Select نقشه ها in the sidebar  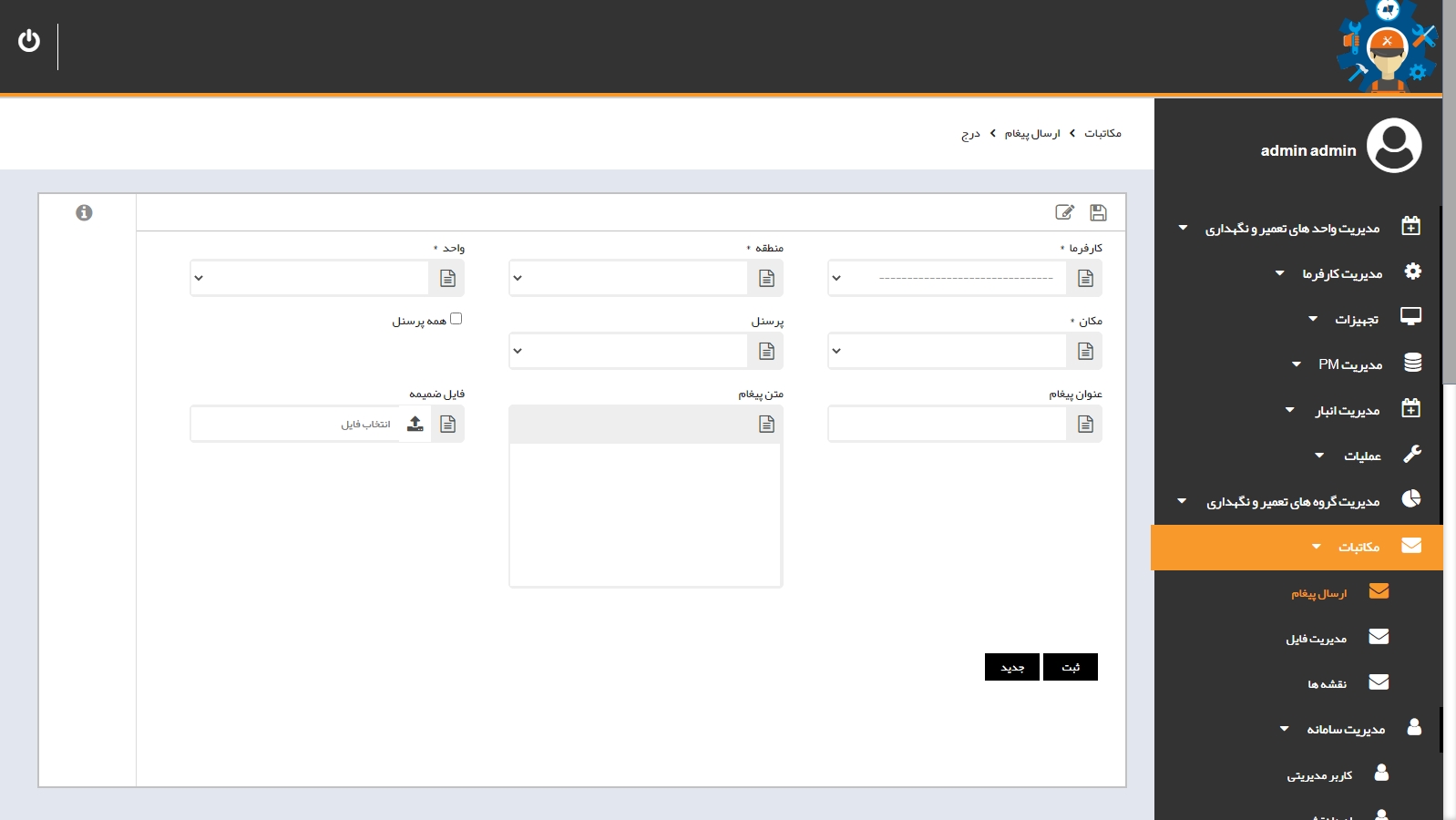click(x=1328, y=683)
